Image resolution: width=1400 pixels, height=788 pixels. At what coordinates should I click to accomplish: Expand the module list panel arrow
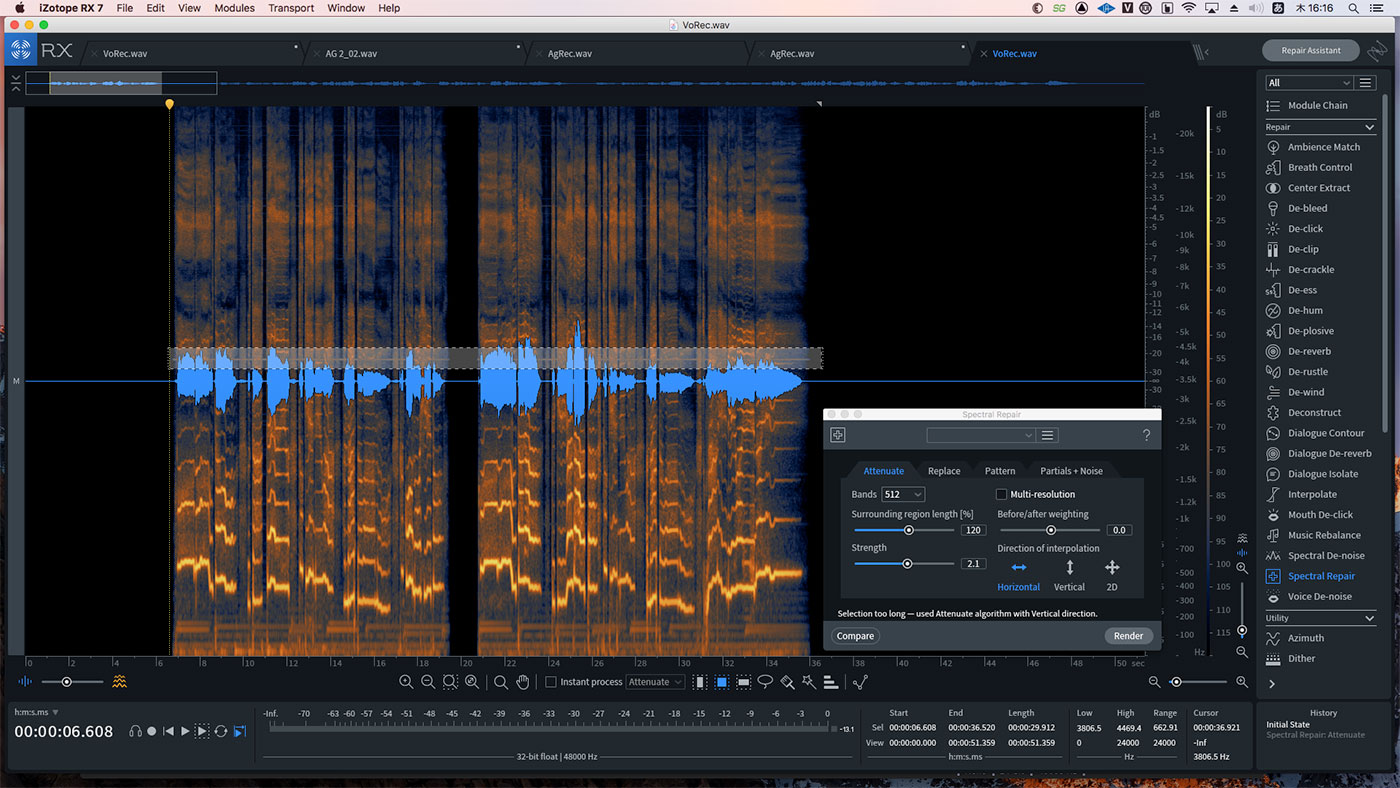tap(1272, 684)
